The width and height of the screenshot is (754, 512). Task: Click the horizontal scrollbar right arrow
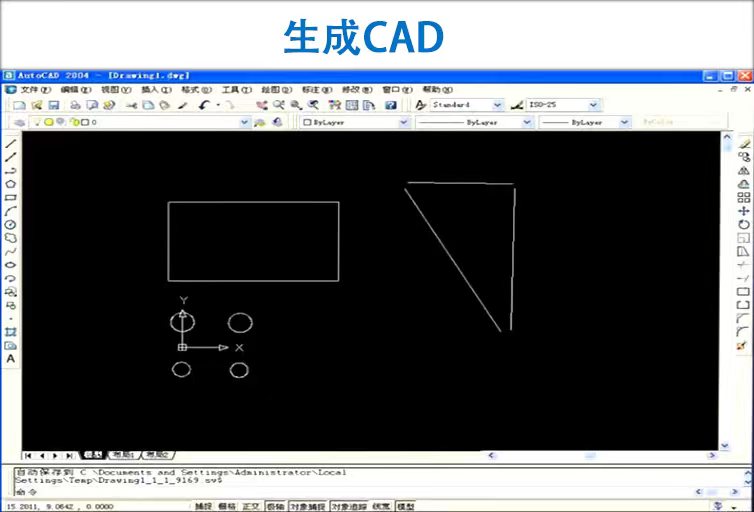click(712, 455)
